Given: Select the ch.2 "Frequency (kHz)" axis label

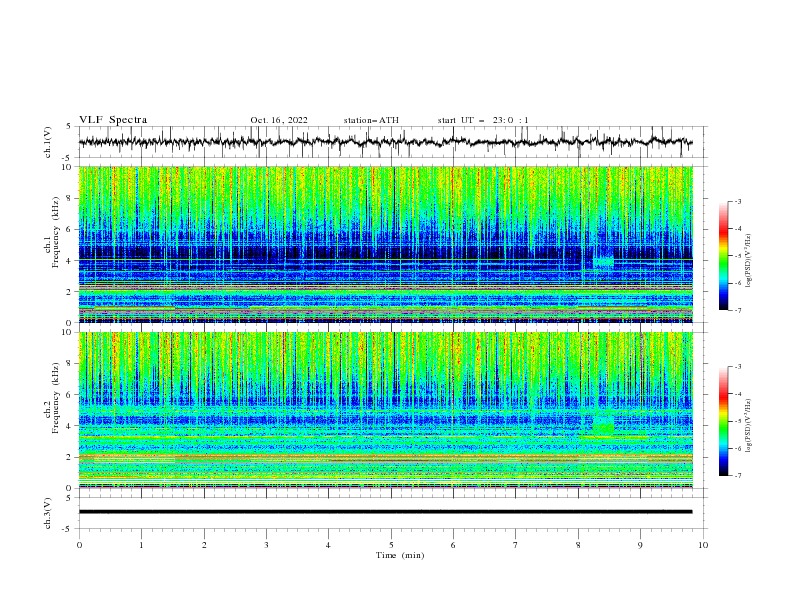Looking at the screenshot, I should point(57,398).
